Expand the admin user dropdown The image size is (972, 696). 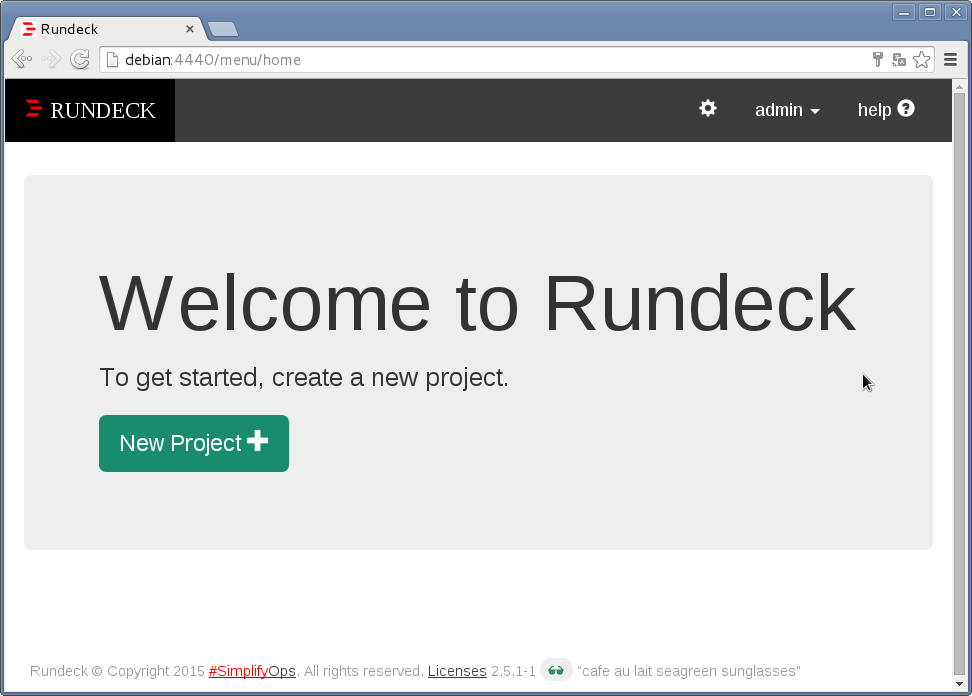787,110
